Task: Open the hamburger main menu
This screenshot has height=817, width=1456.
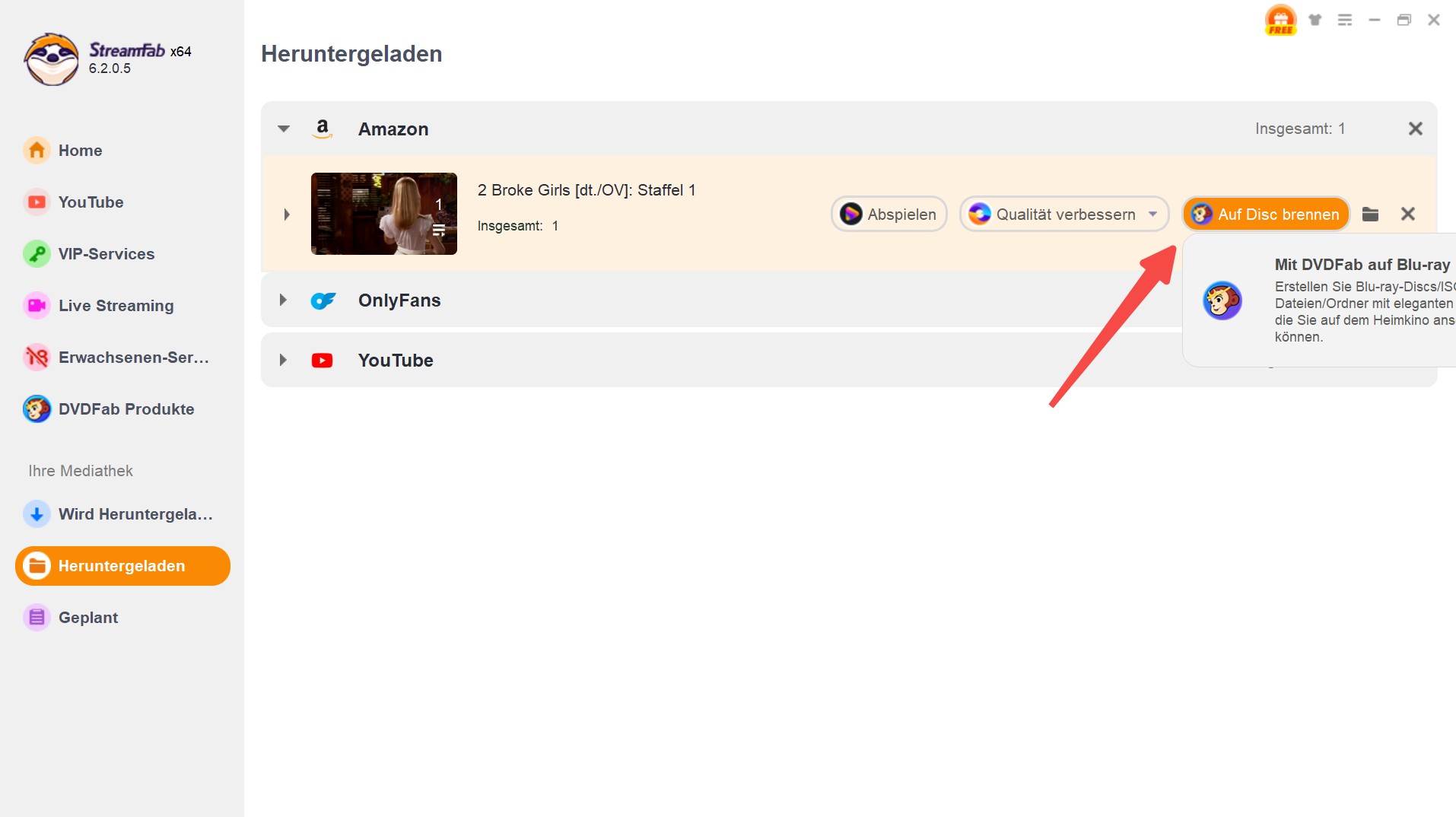Action: pyautogui.click(x=1345, y=20)
